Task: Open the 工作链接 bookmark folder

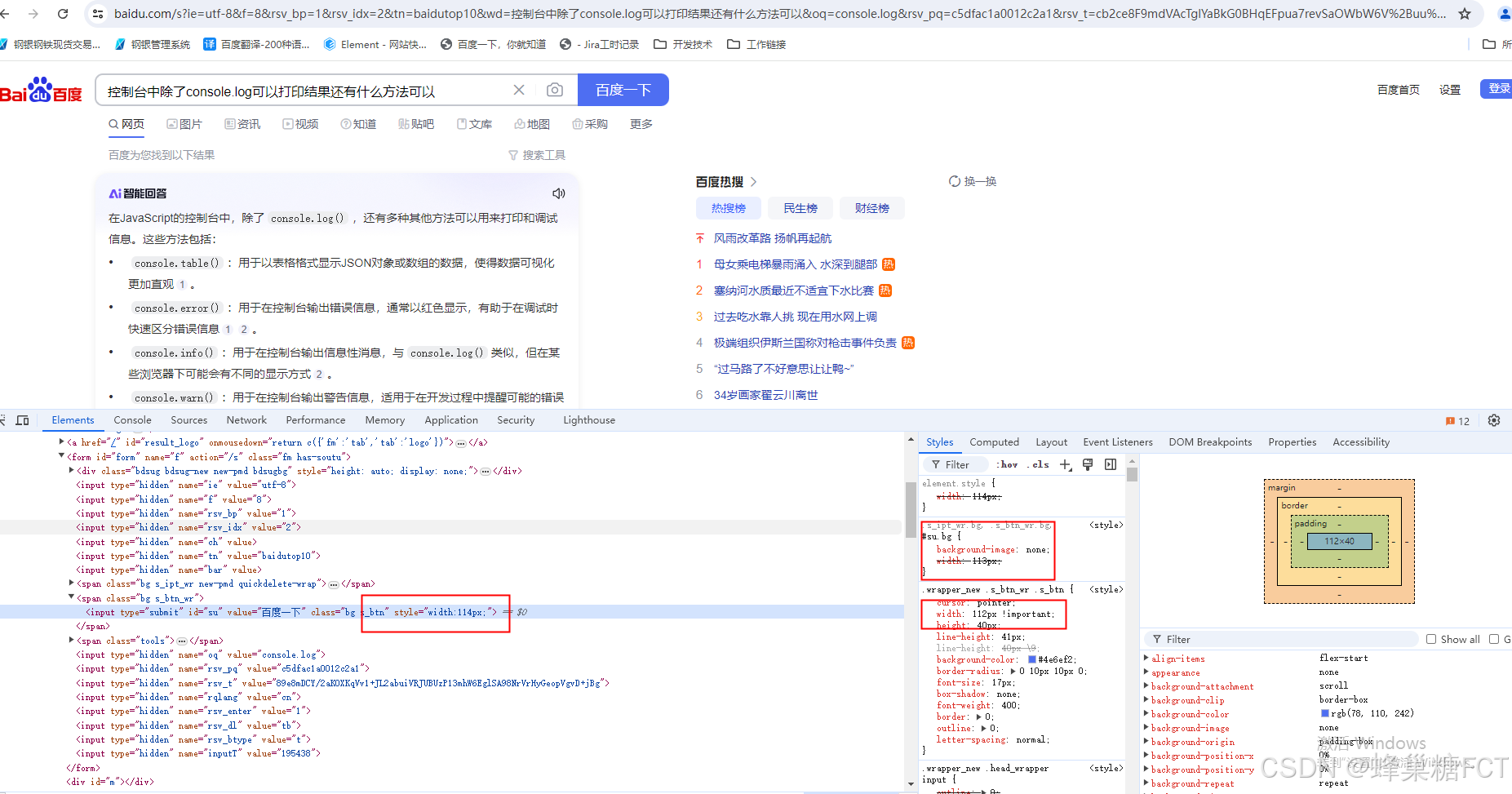Action: tap(756, 44)
